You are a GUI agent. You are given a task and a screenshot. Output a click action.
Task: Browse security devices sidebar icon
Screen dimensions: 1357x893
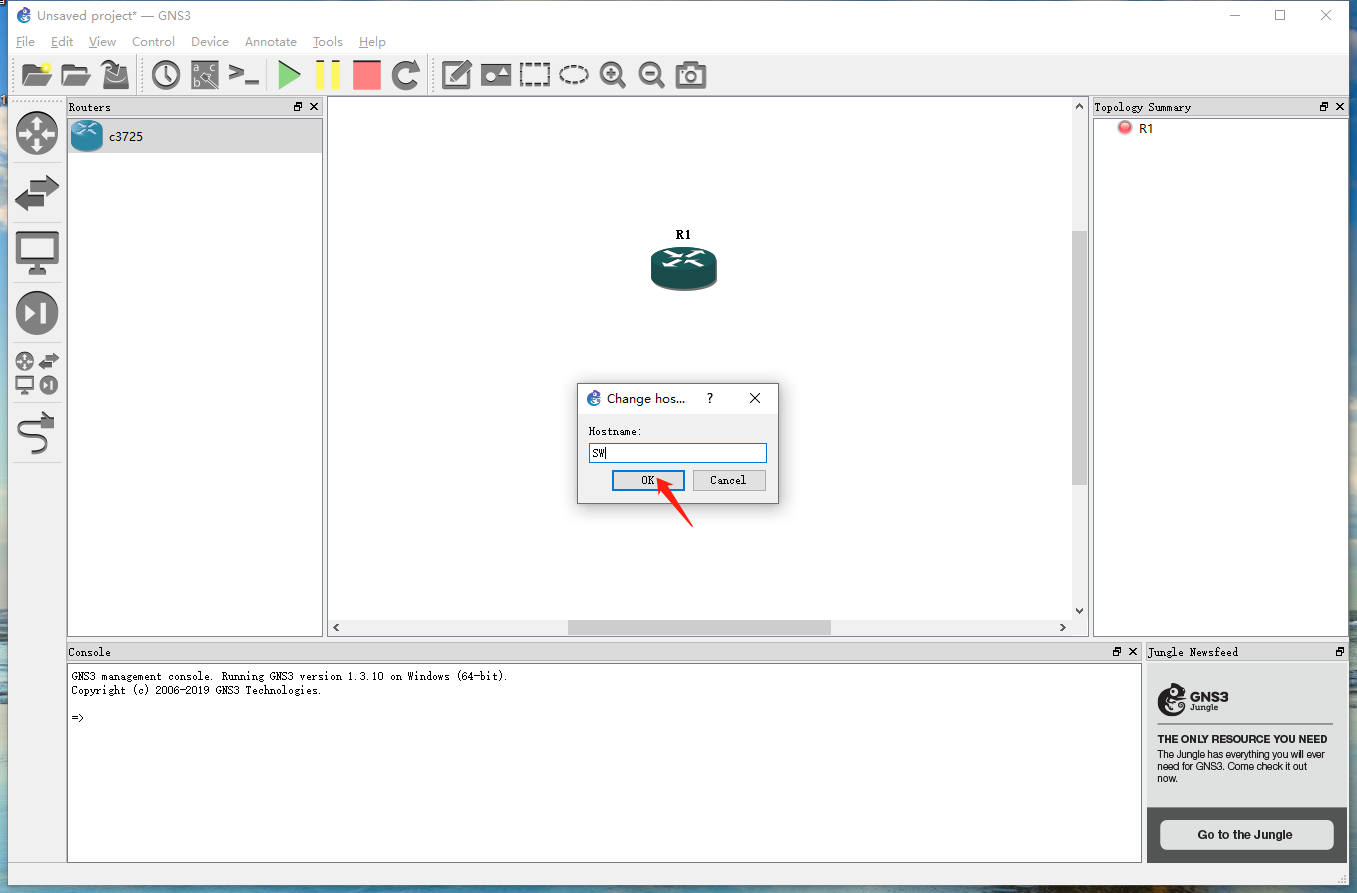[37, 313]
